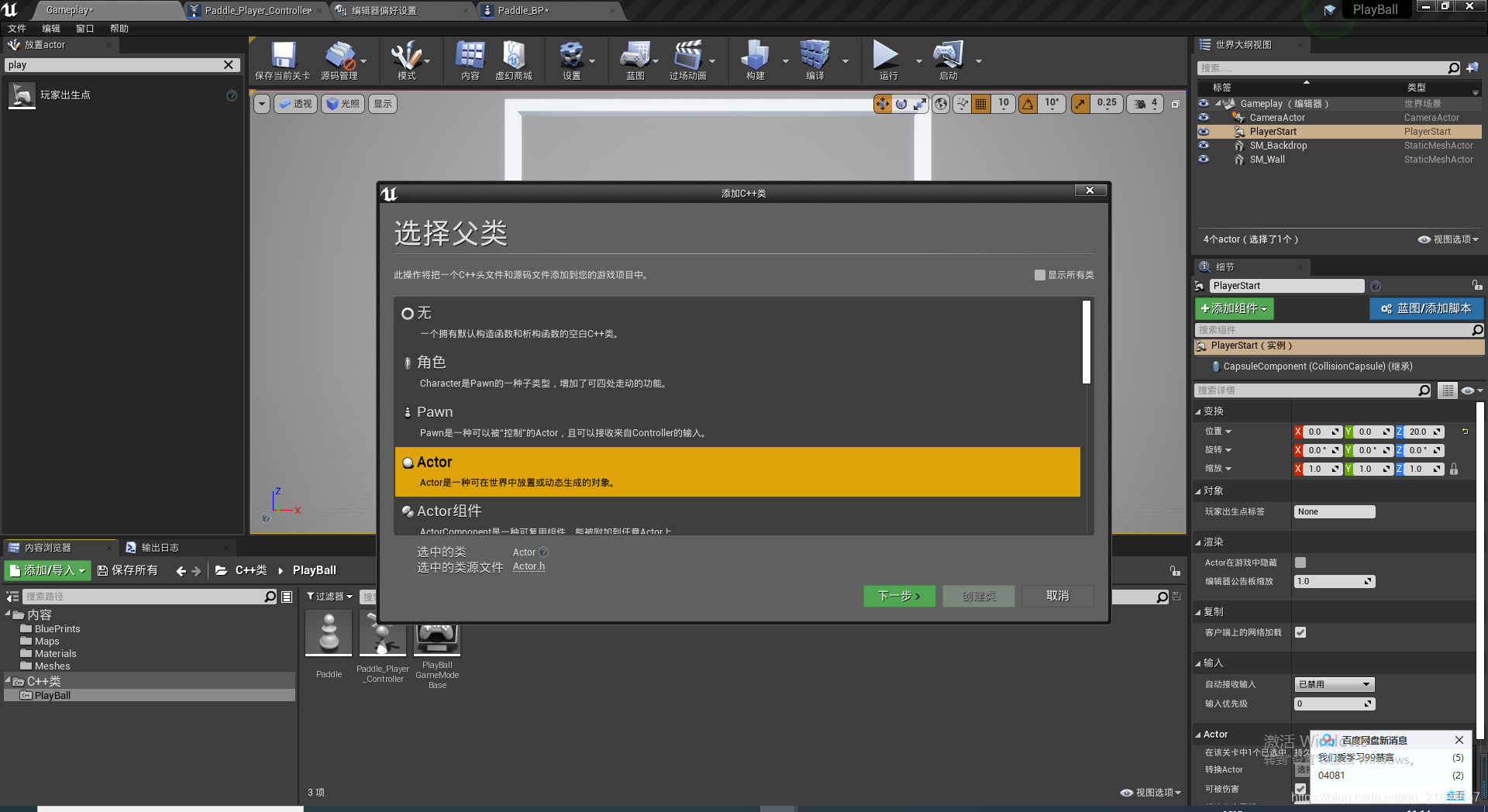Select the Character parent class option
Viewport: 1488px width, 812px height.
(x=737, y=372)
